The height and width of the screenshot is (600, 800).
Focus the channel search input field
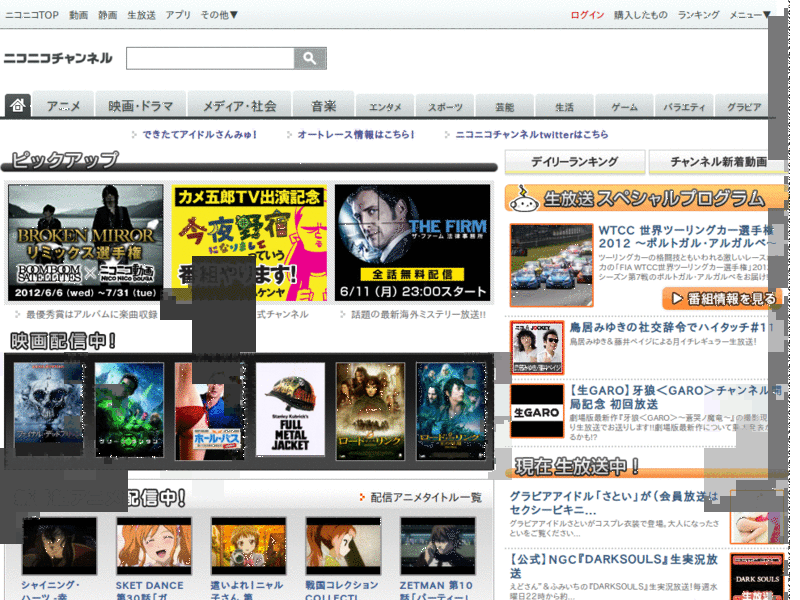click(x=210, y=58)
